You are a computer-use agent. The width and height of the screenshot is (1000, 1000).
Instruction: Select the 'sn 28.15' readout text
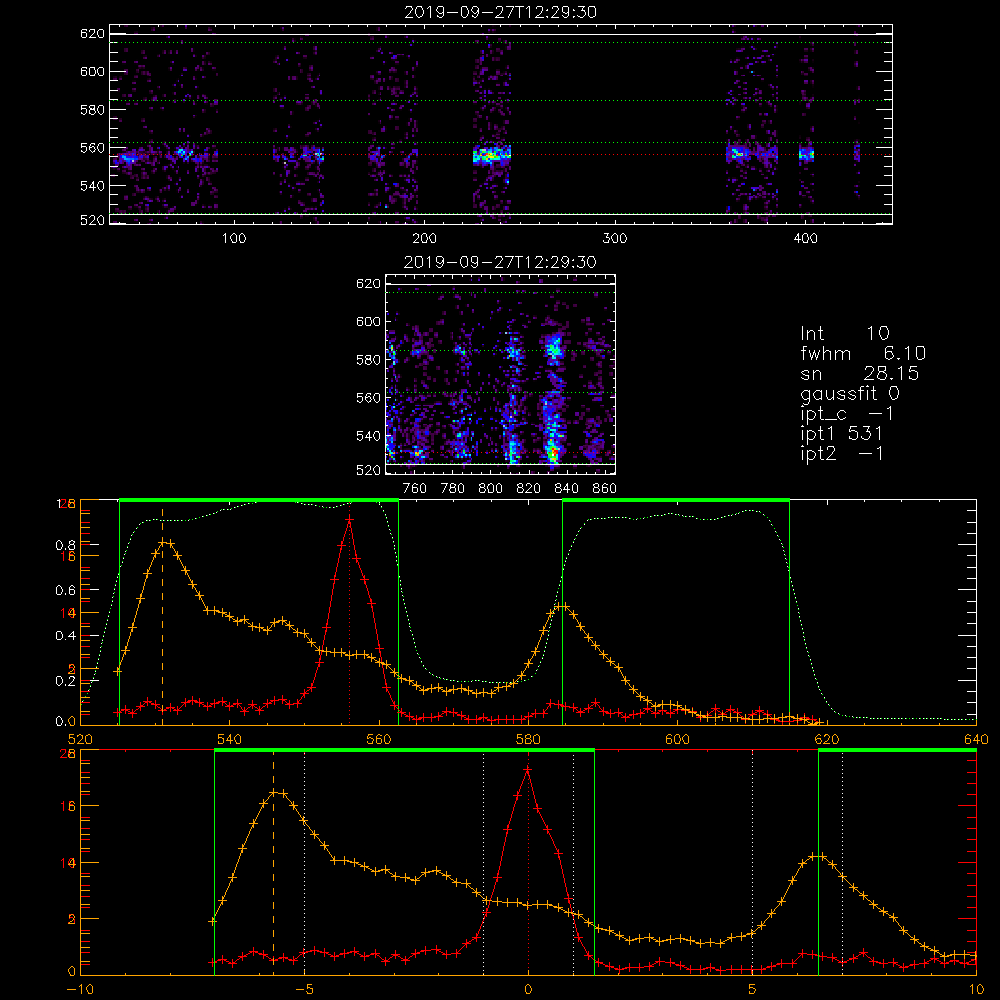859,373
